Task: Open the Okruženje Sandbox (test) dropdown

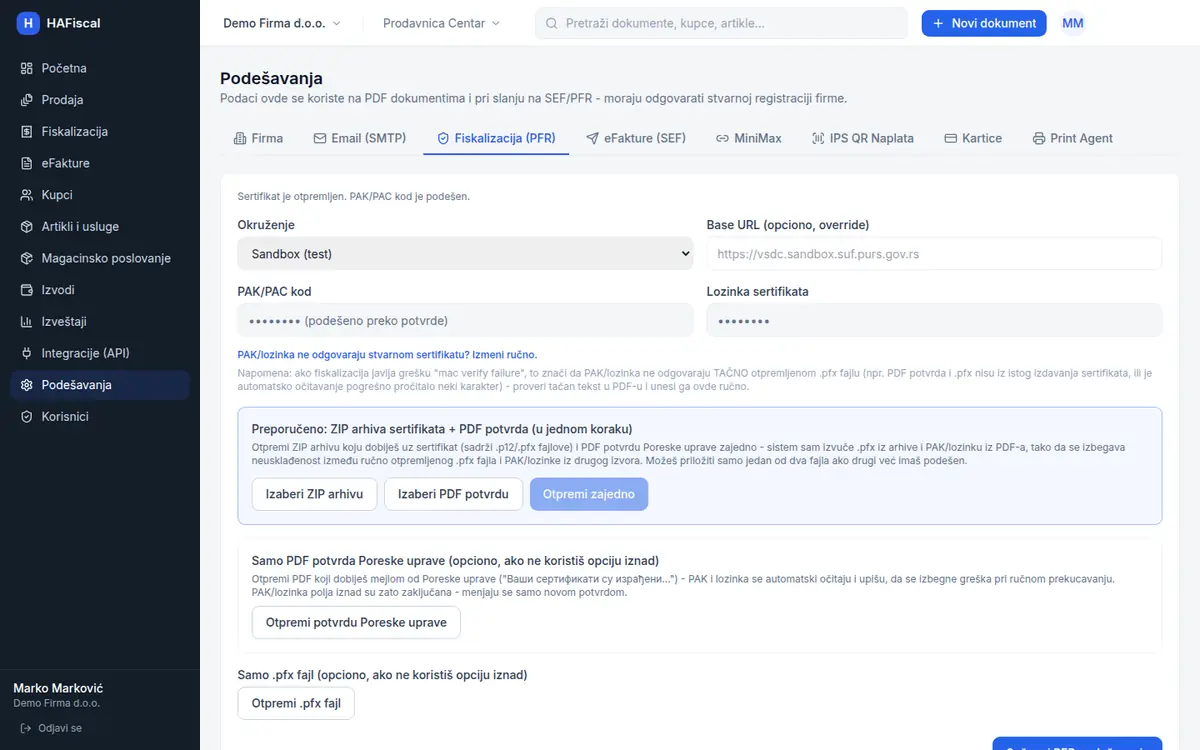Action: tap(465, 254)
